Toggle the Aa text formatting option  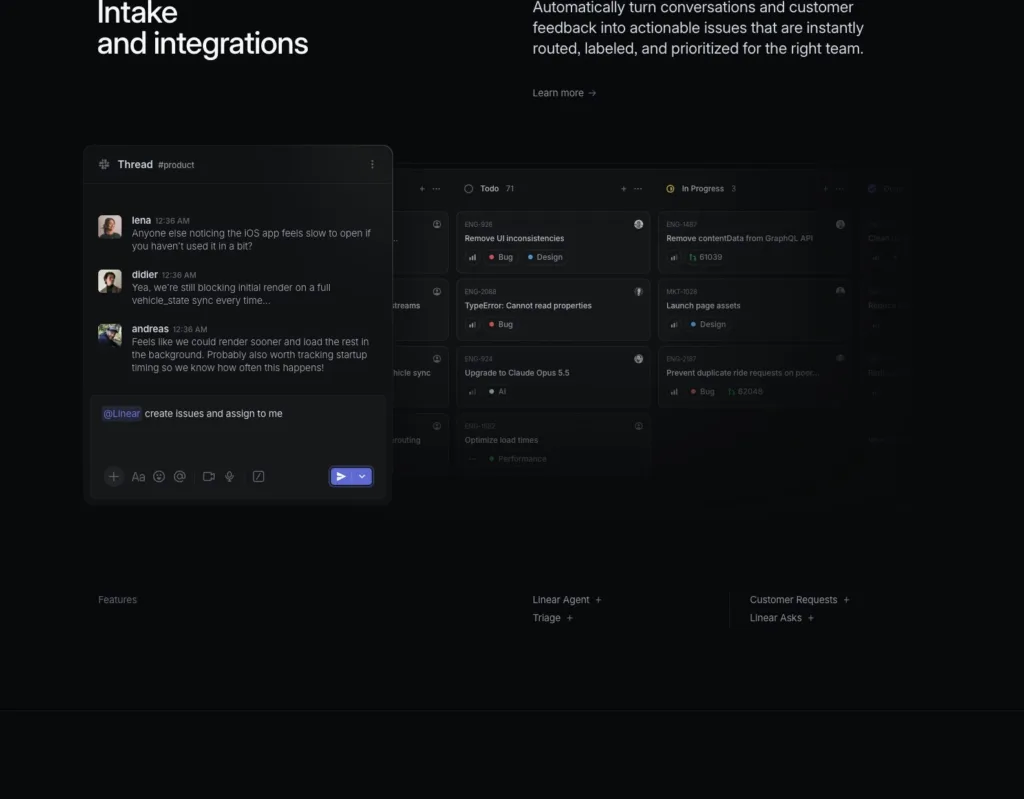(x=138, y=477)
